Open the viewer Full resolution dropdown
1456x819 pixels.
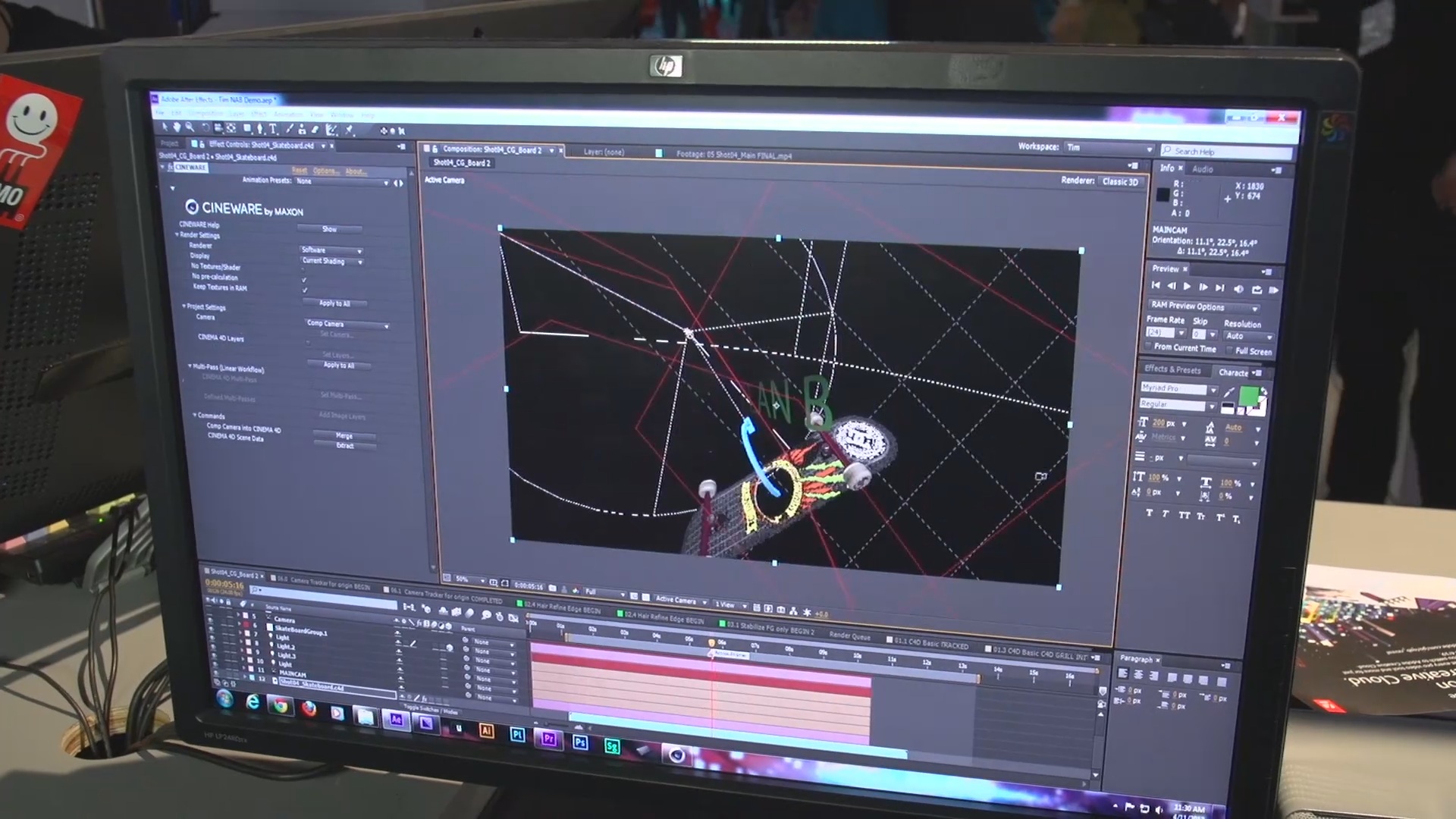click(x=604, y=592)
